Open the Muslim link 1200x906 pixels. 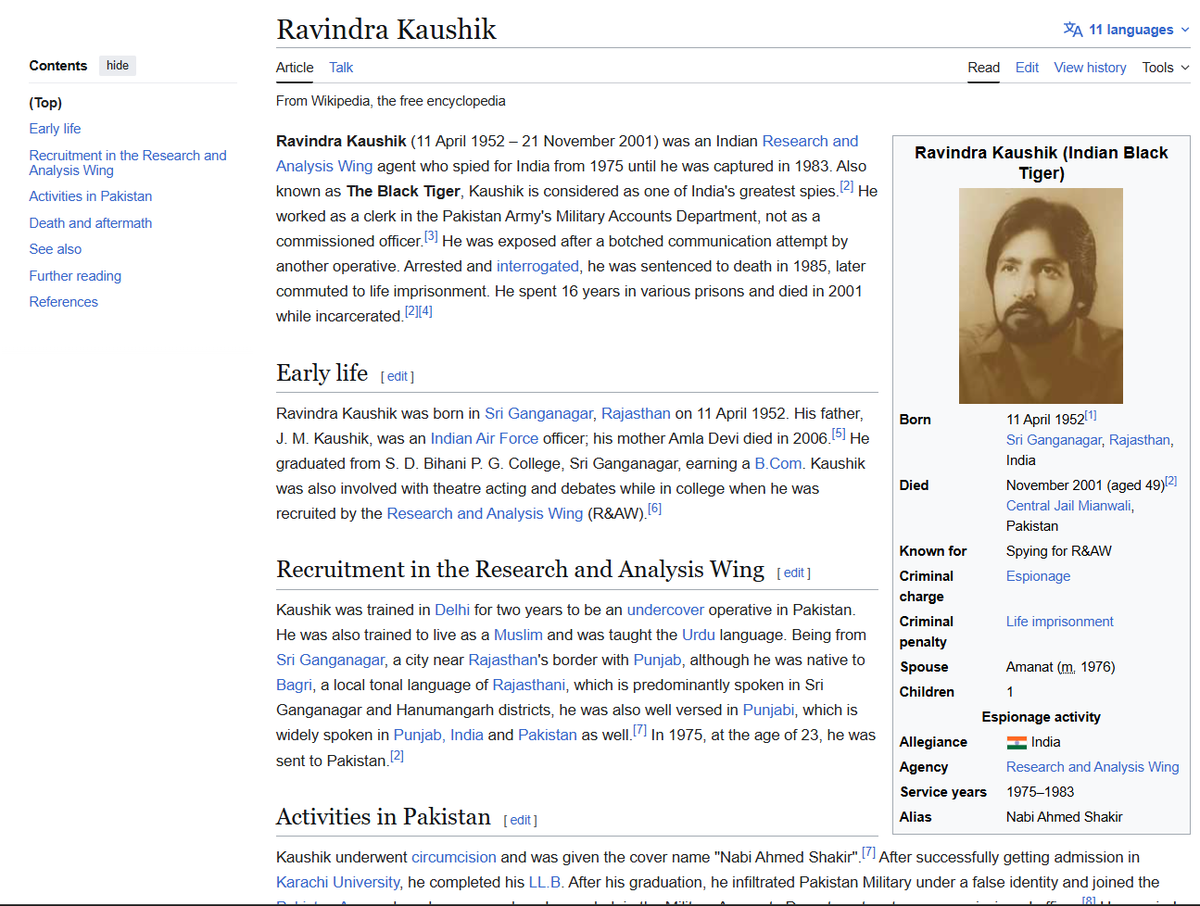click(x=518, y=635)
